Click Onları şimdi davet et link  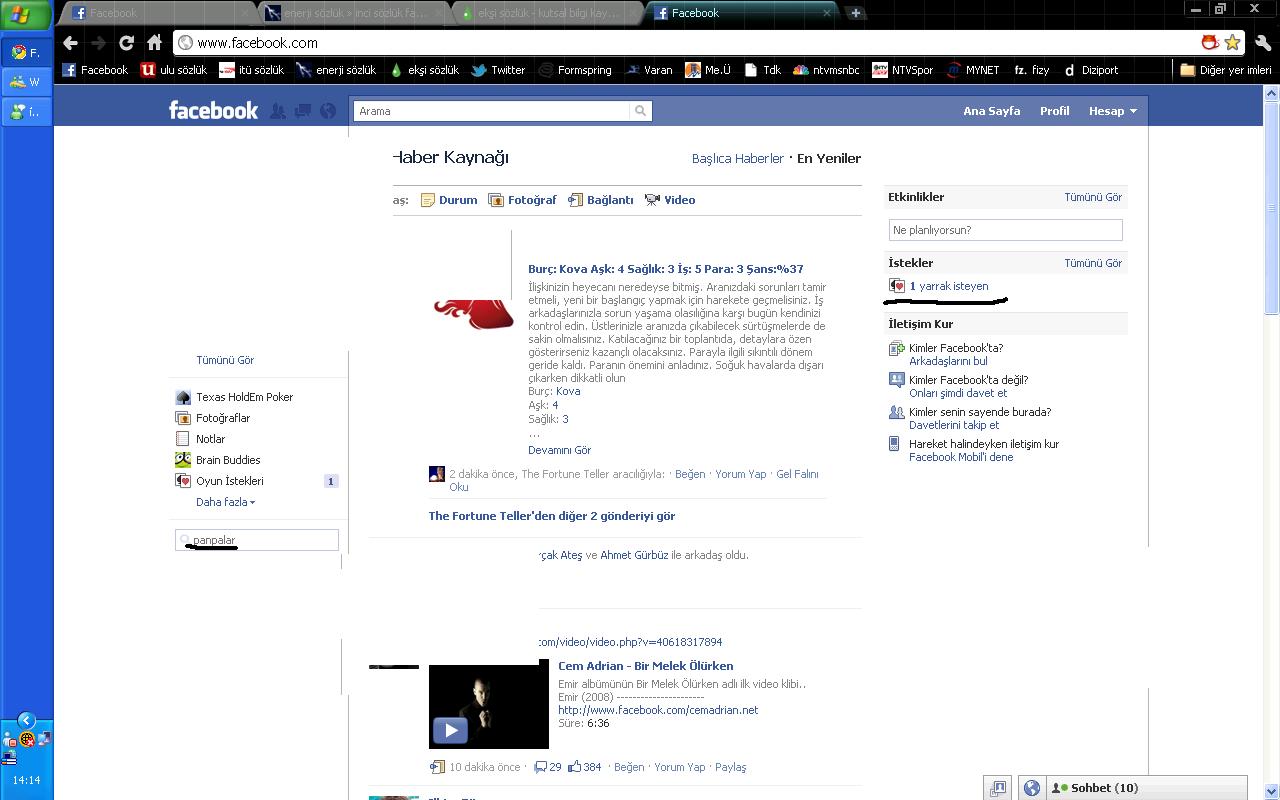pos(958,393)
